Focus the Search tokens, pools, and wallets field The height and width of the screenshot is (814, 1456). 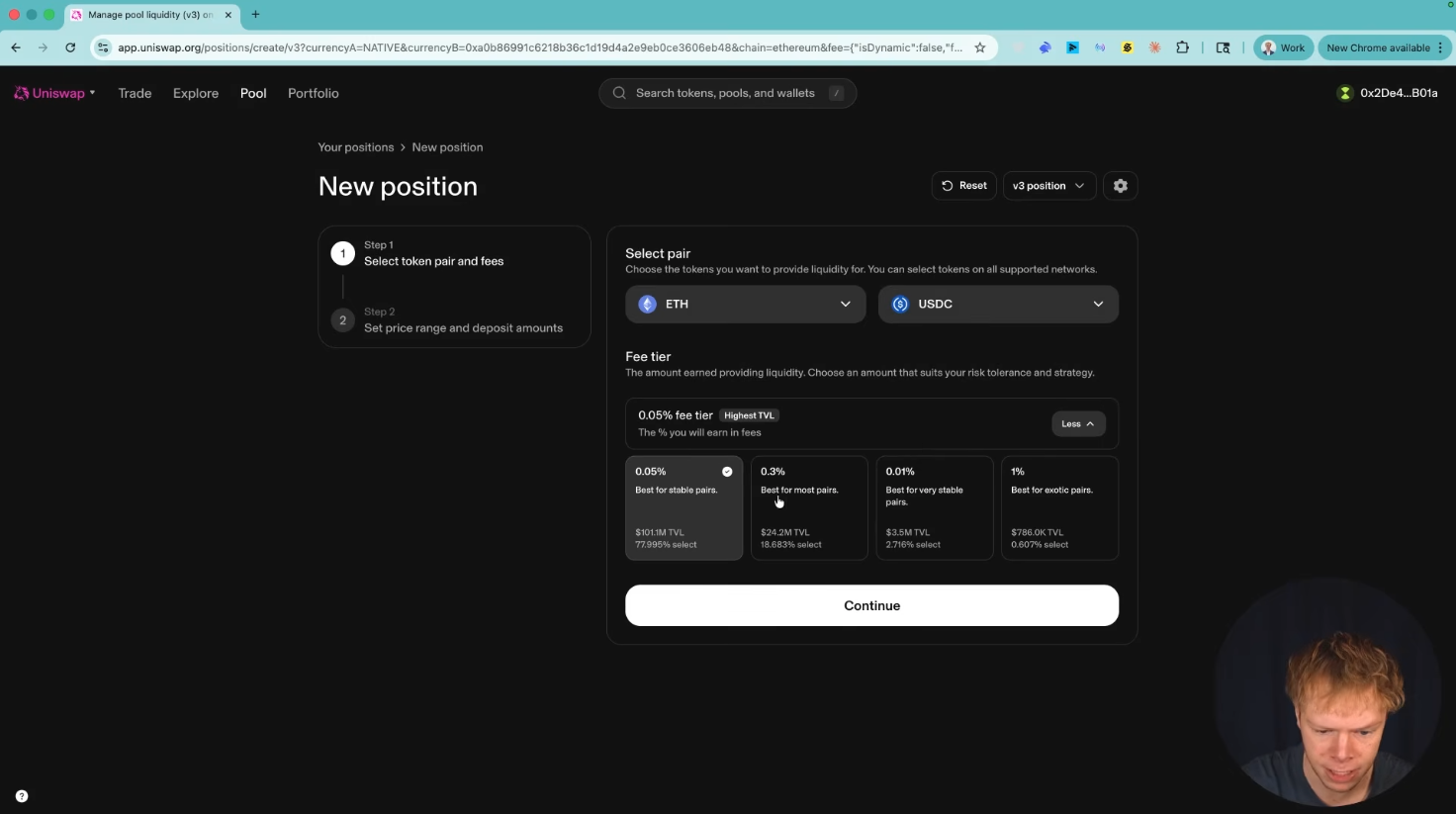click(727, 93)
